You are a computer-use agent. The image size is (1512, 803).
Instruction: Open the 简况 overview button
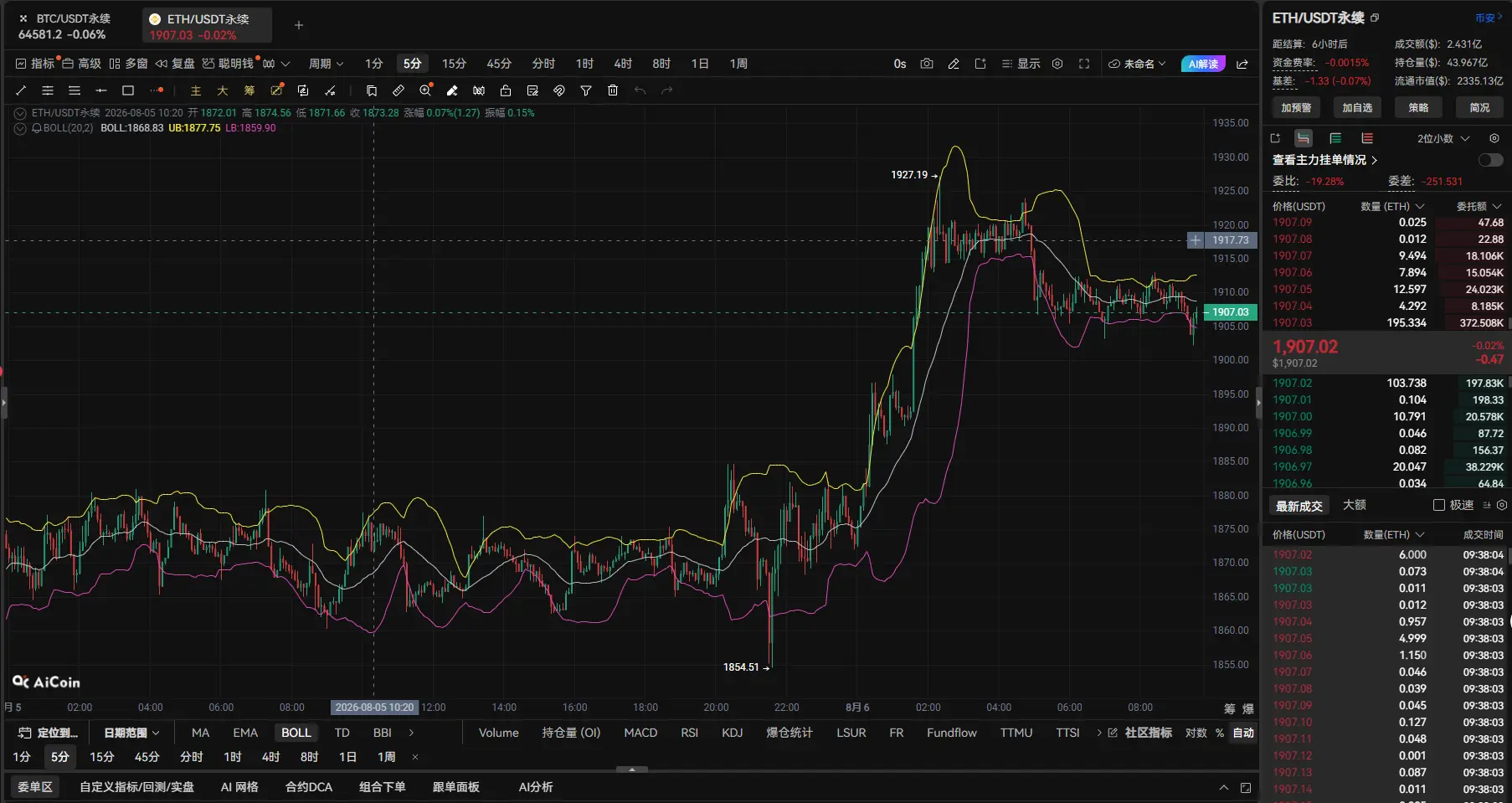pyautogui.click(x=1479, y=107)
